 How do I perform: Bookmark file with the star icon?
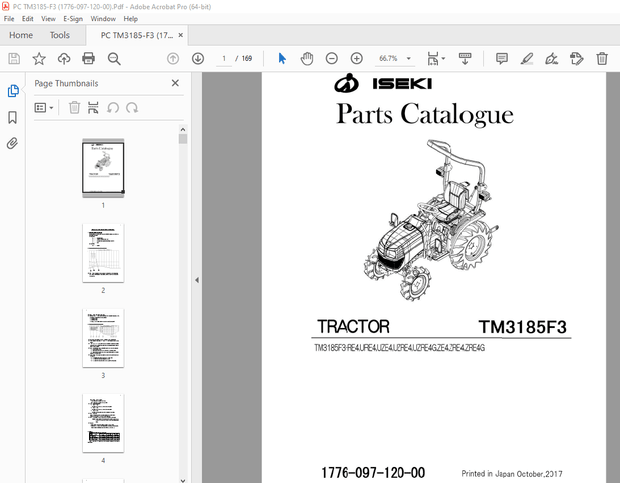39,59
